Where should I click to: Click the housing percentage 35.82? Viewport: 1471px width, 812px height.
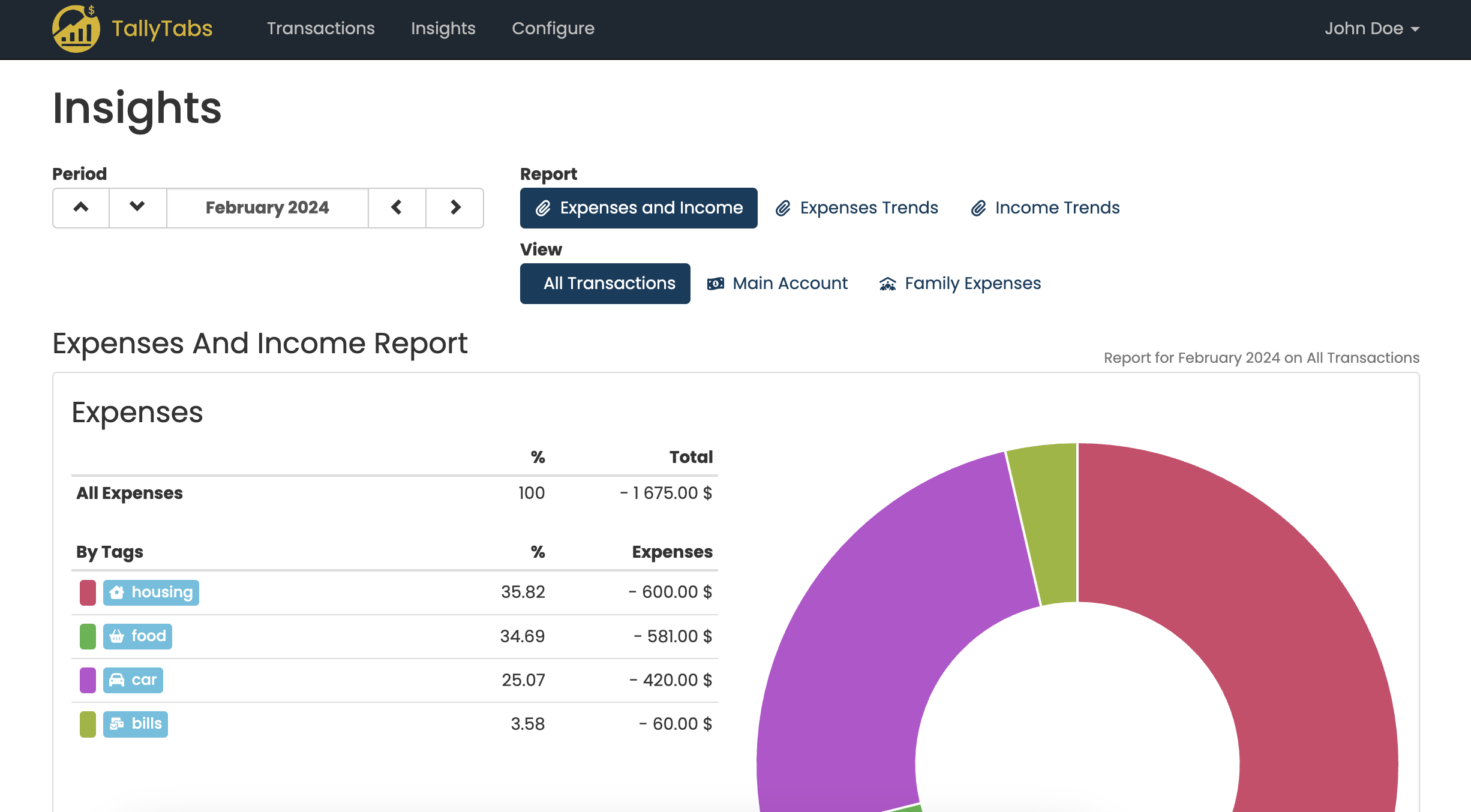tap(523, 593)
